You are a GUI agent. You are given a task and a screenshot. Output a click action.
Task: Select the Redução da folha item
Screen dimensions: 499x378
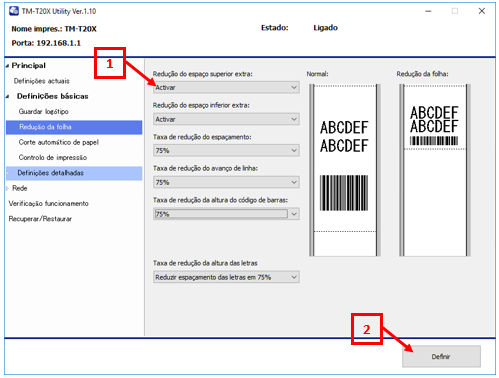coord(74,127)
